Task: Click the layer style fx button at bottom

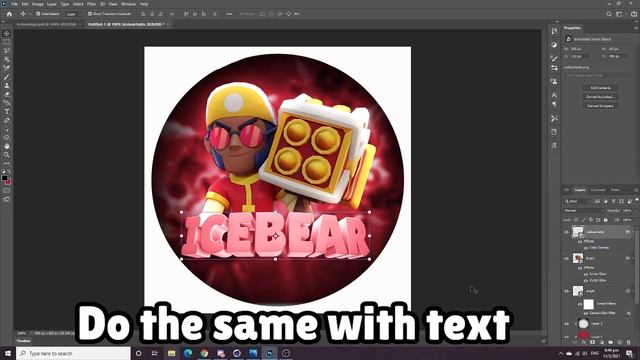Action: point(583,342)
